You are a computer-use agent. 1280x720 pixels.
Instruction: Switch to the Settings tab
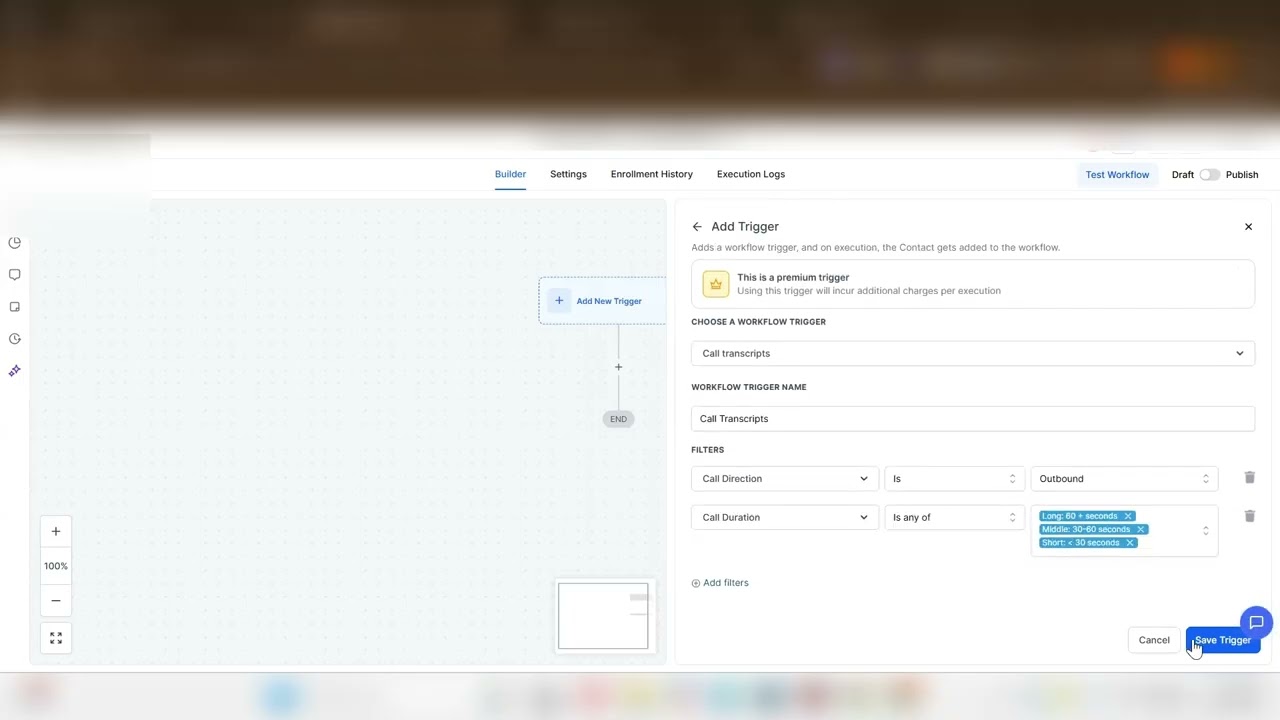coord(568,174)
